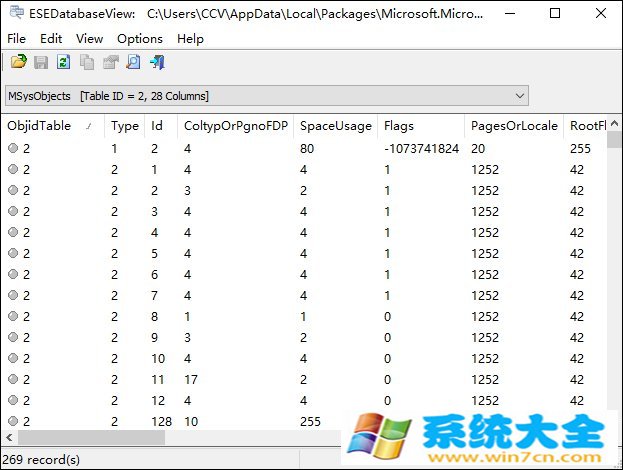Click the horizontal scrollbar thumb

coord(91,438)
